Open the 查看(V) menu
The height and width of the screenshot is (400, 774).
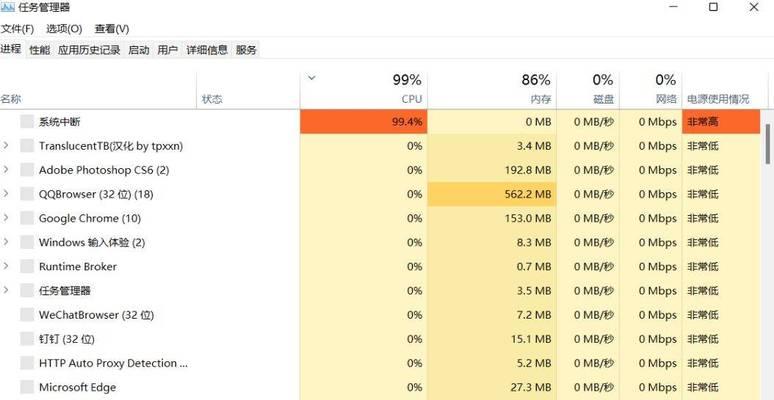pos(112,29)
